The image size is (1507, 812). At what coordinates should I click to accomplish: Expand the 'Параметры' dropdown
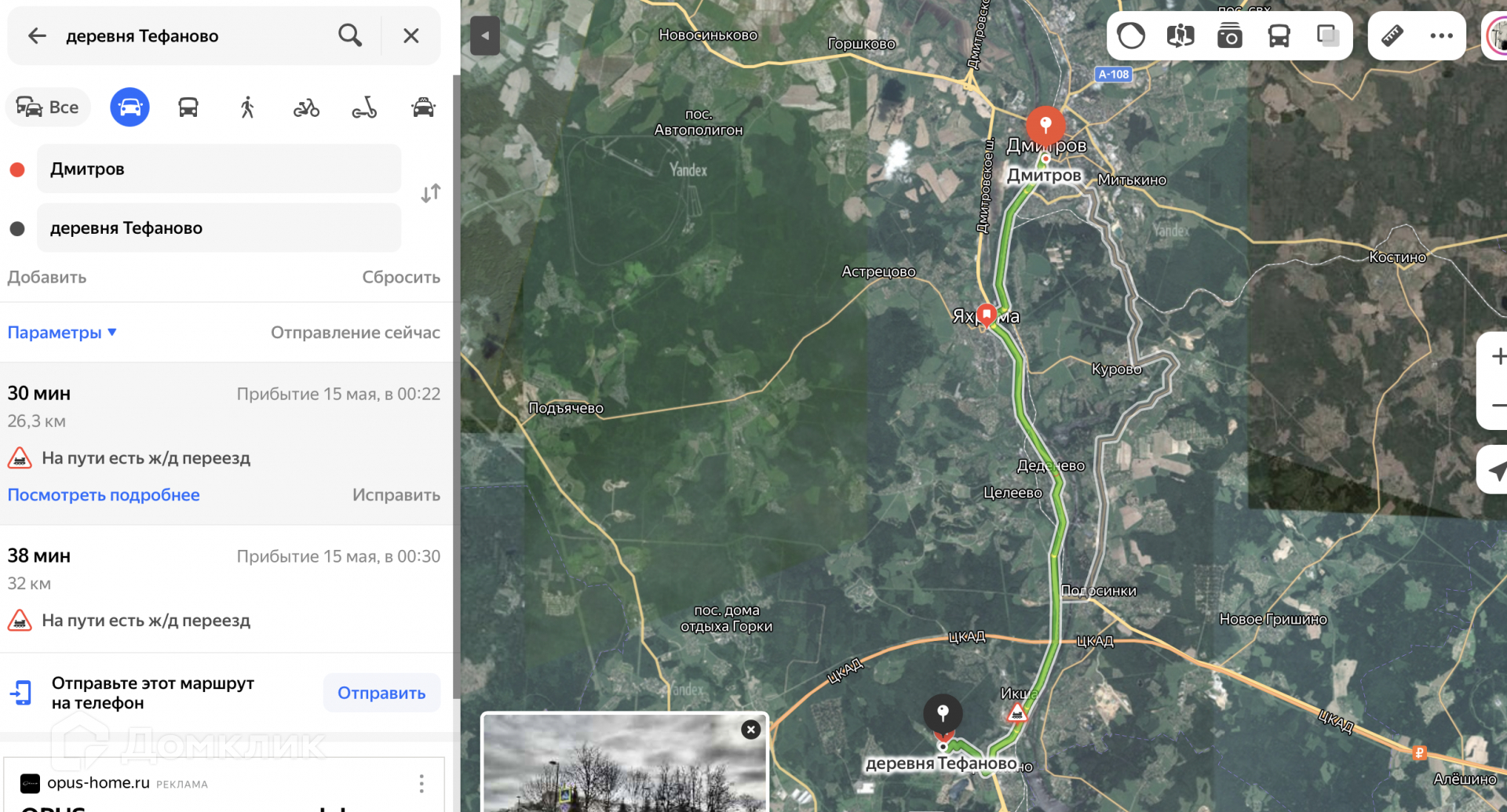click(62, 333)
